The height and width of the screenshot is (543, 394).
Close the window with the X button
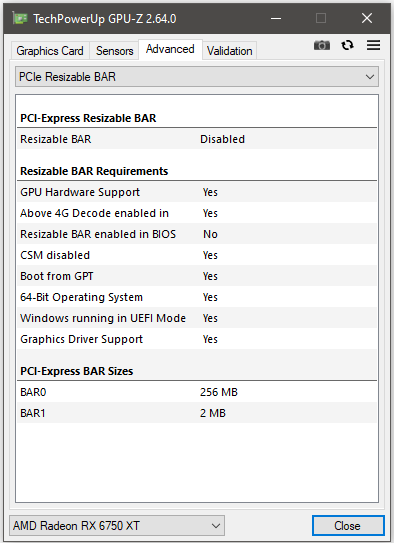367,18
